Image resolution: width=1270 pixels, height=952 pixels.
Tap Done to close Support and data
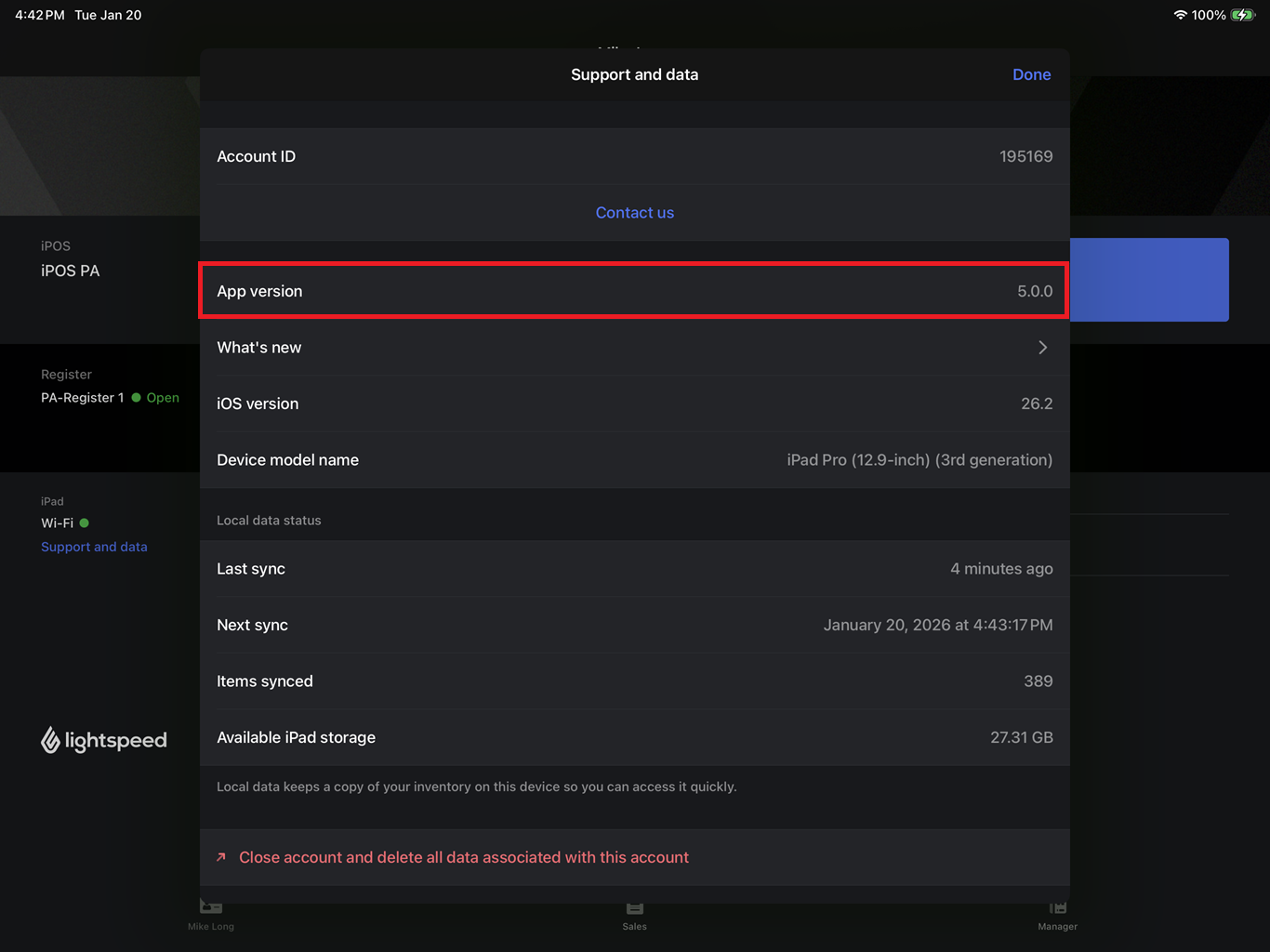[1031, 74]
